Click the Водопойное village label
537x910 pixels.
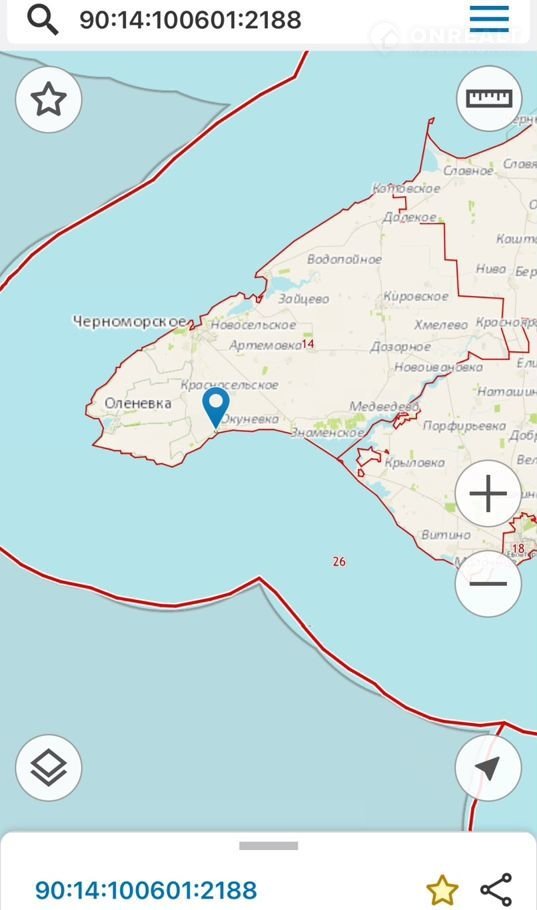click(344, 259)
